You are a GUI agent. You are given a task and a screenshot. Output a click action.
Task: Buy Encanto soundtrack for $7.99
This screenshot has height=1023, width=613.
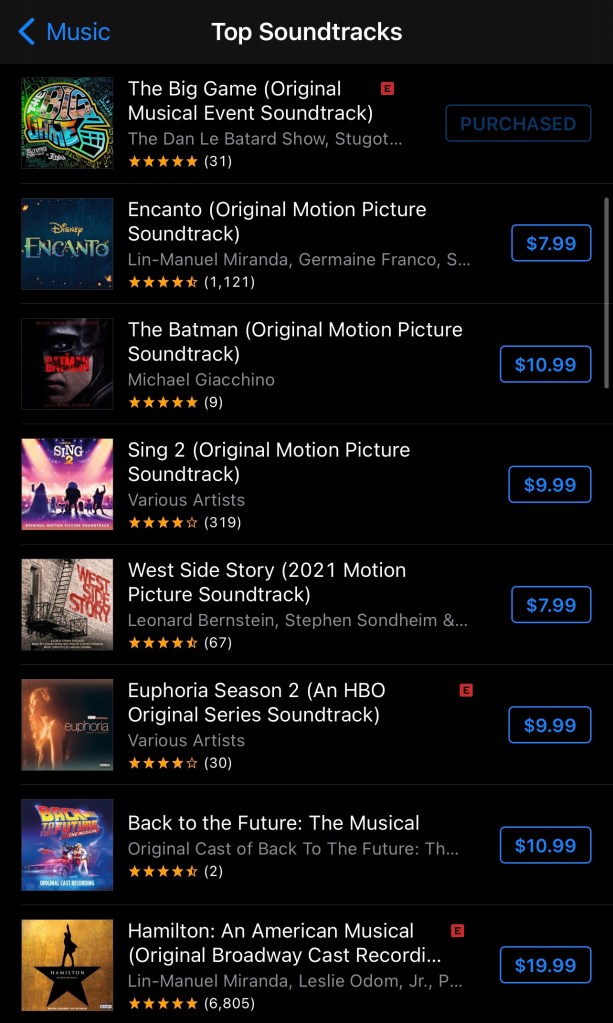pos(550,244)
